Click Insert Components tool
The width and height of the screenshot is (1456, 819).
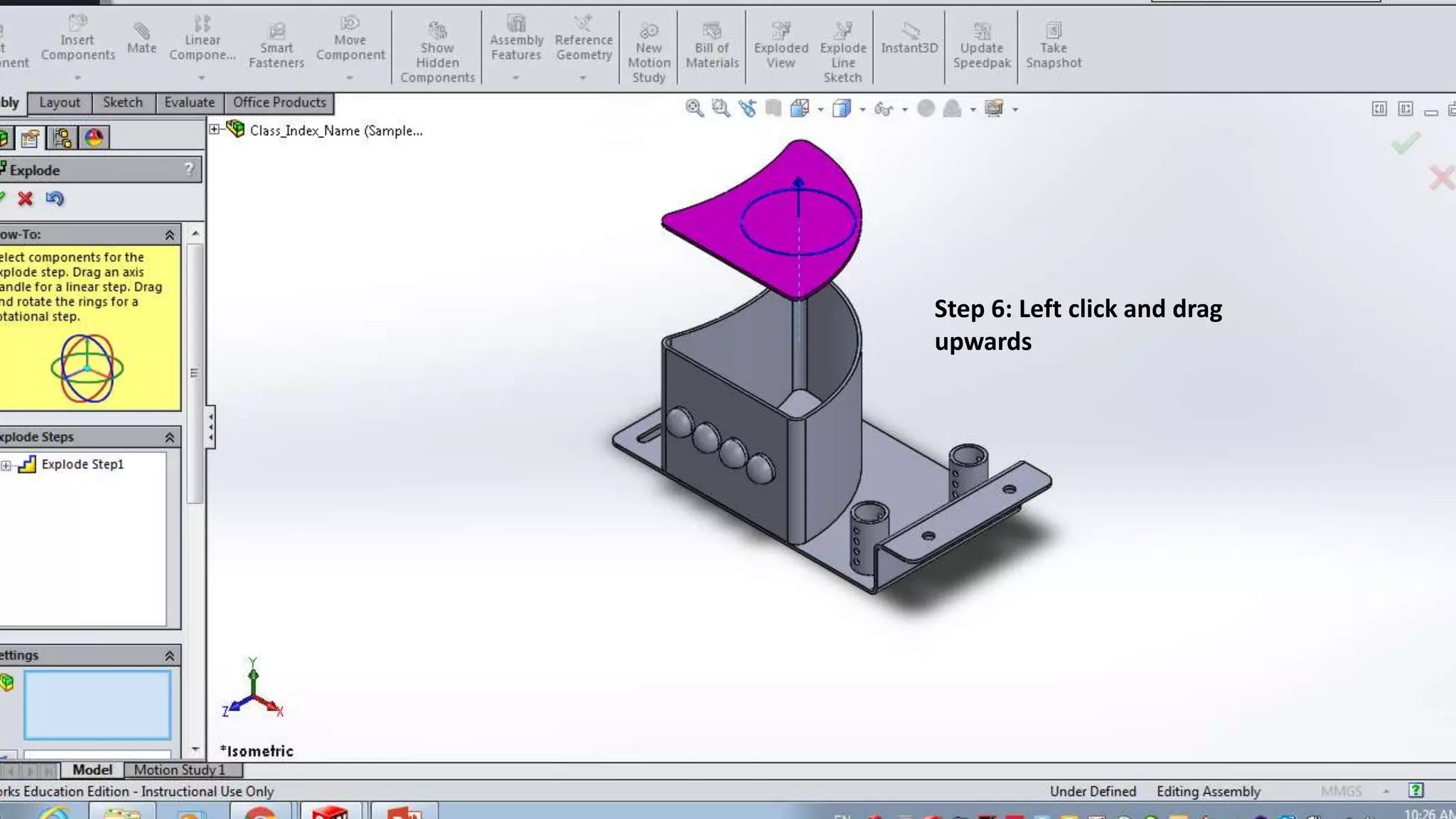[77, 40]
